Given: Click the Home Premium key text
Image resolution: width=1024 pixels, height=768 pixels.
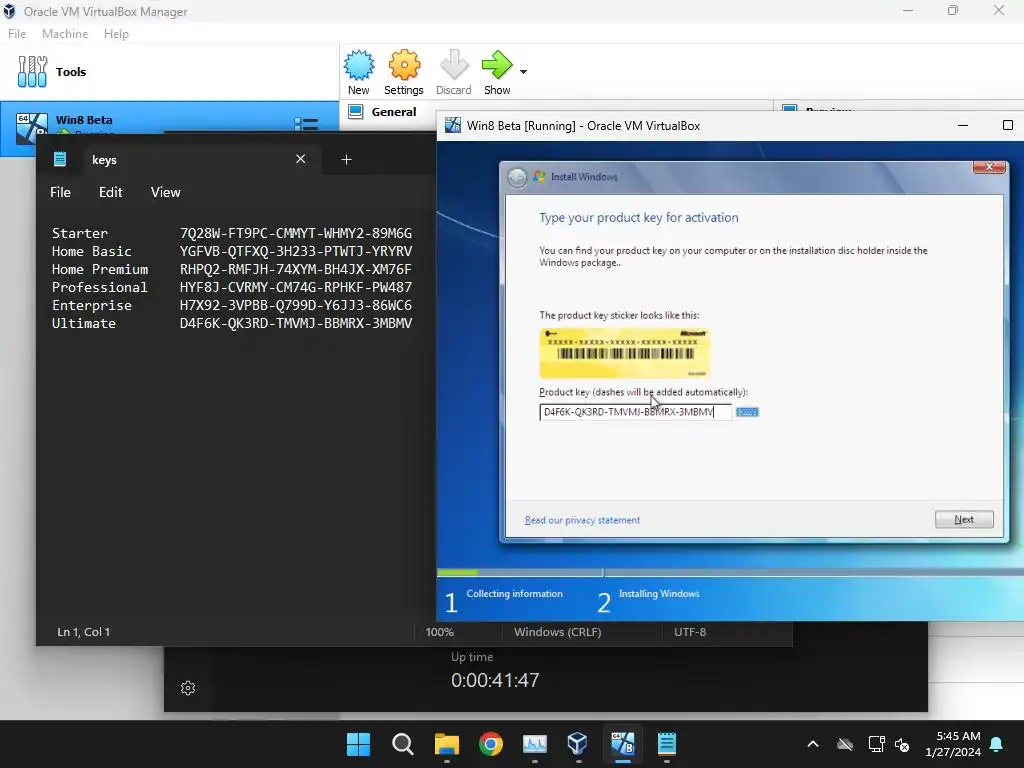Looking at the screenshot, I should pyautogui.click(x=296, y=269).
